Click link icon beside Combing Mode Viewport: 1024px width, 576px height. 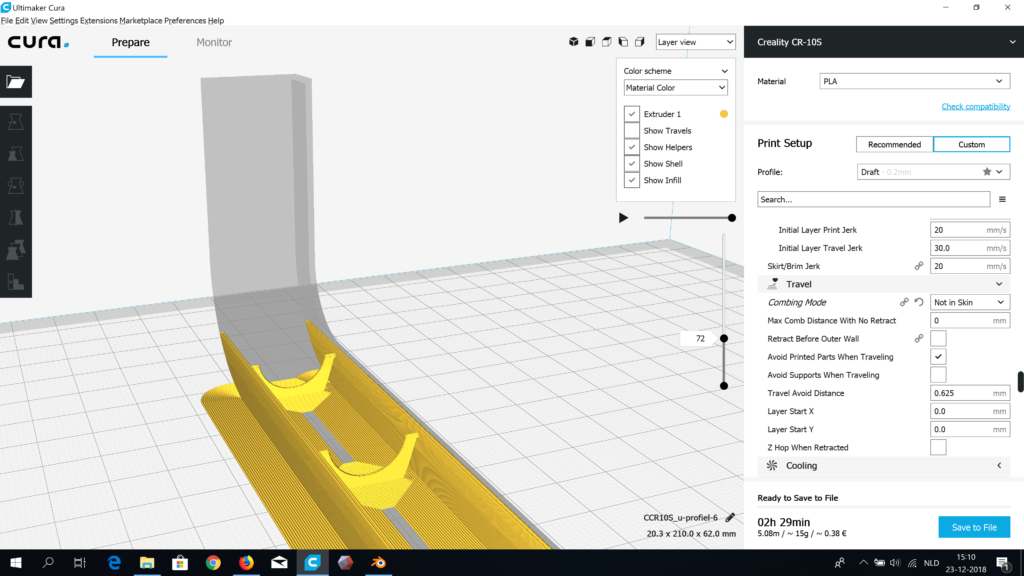coord(904,302)
